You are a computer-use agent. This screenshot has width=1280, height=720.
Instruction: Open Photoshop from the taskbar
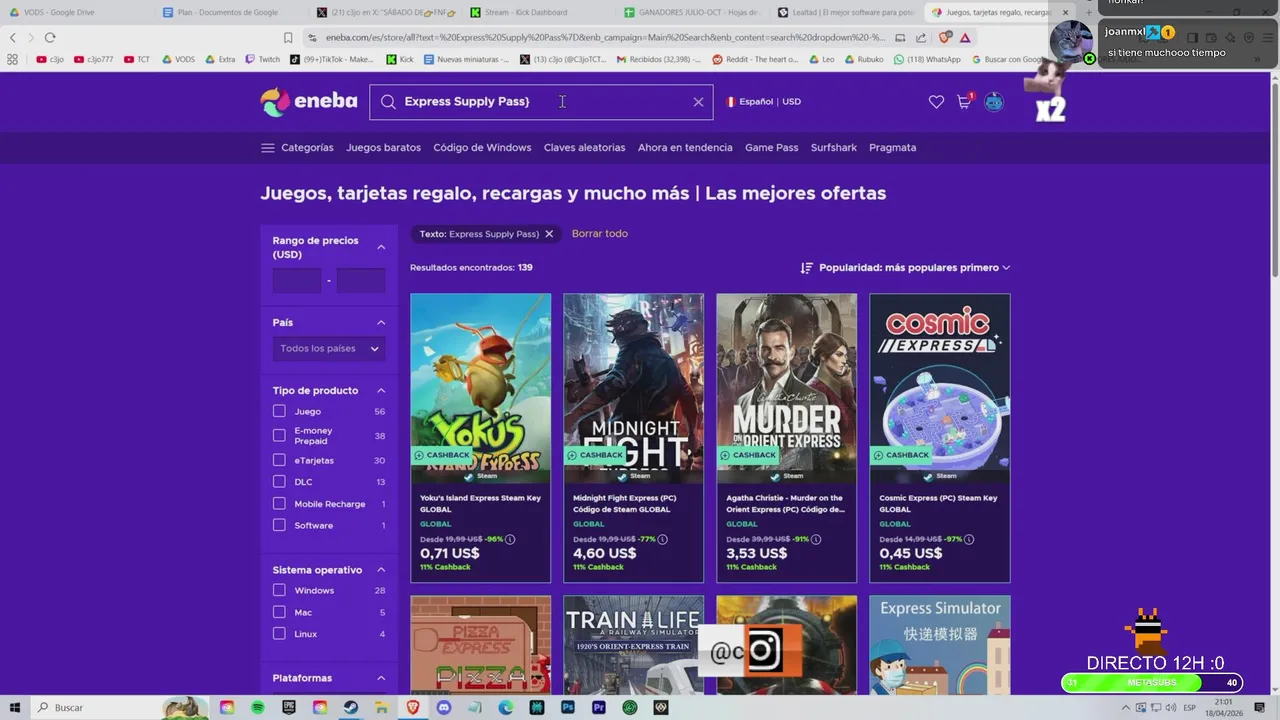pos(568,707)
